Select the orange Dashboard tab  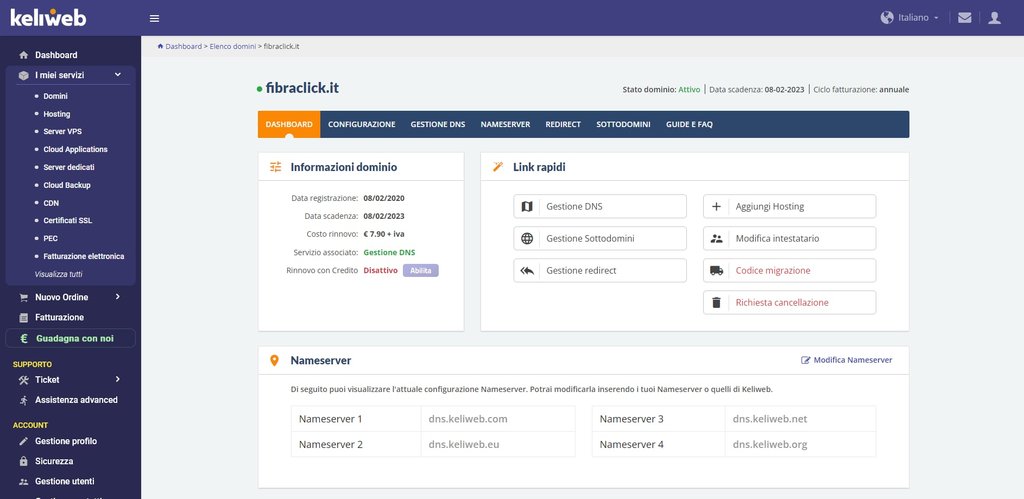pos(289,124)
